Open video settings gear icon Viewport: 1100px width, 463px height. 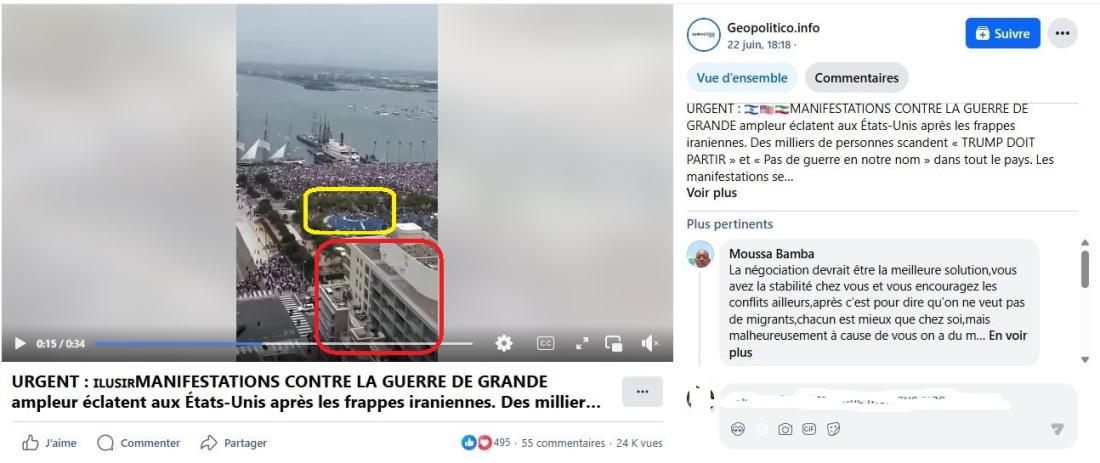(x=504, y=343)
